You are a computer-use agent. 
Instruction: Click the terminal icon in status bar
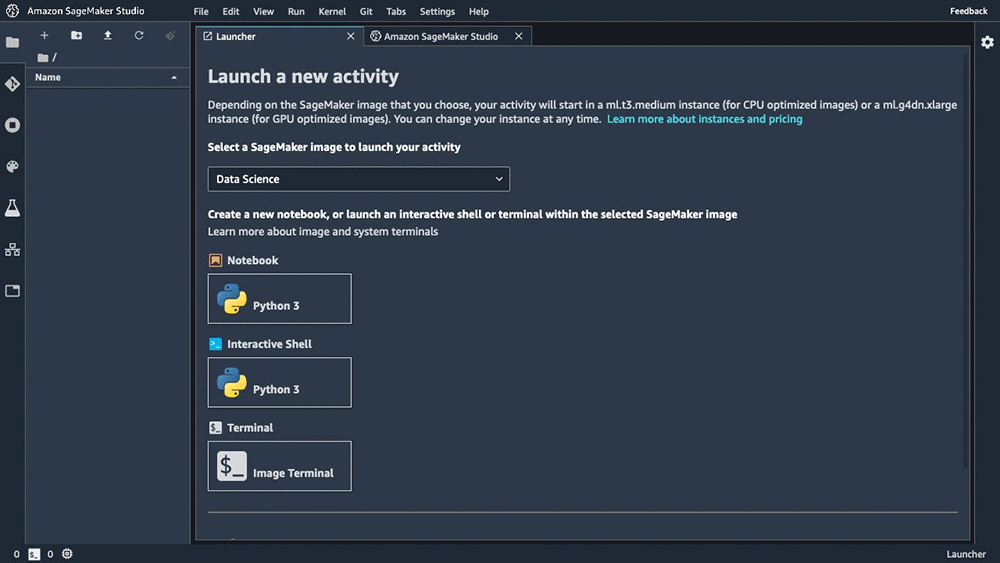point(34,554)
